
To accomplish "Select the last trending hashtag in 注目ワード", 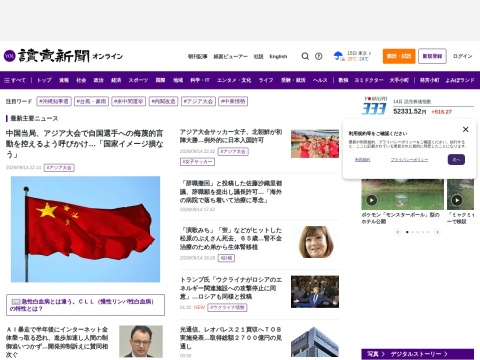I will click(x=233, y=101).
